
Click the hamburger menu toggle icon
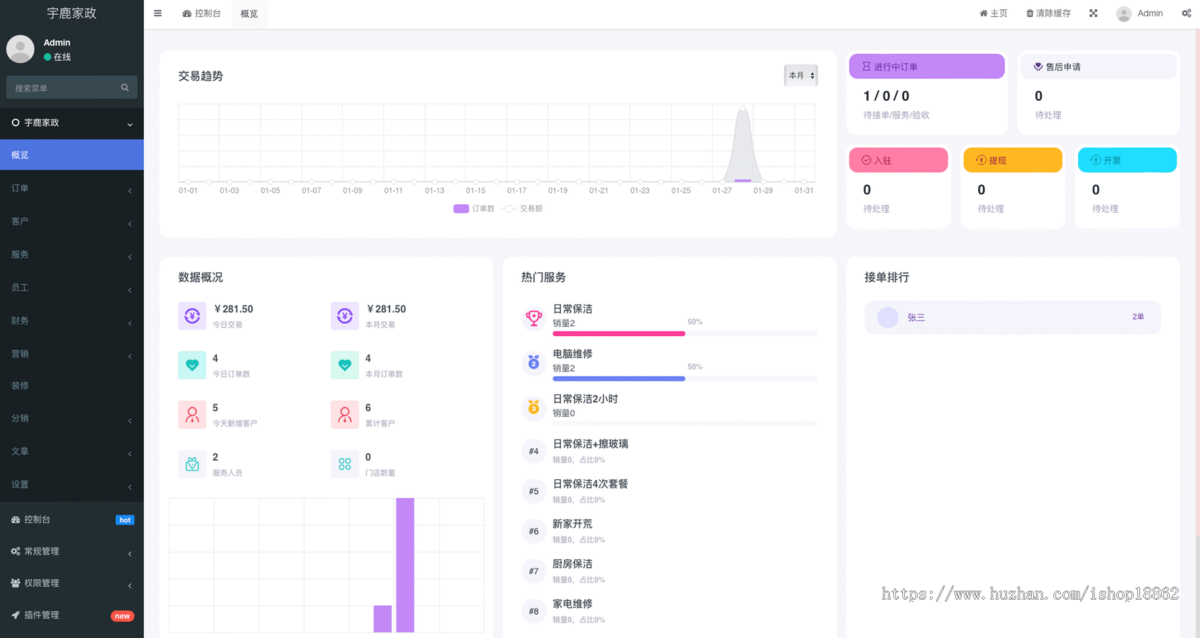[158, 14]
